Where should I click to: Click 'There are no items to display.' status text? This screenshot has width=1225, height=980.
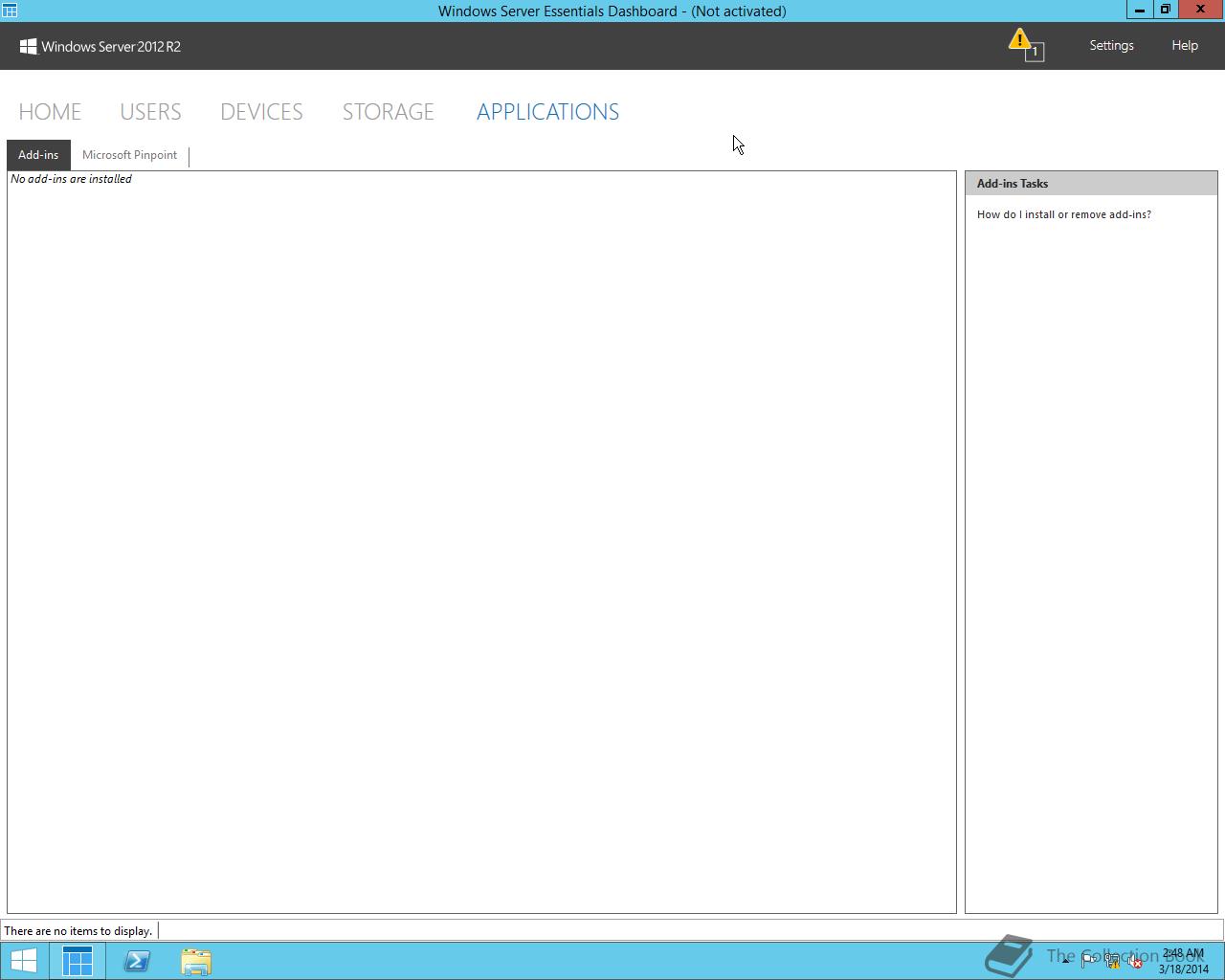[78, 930]
